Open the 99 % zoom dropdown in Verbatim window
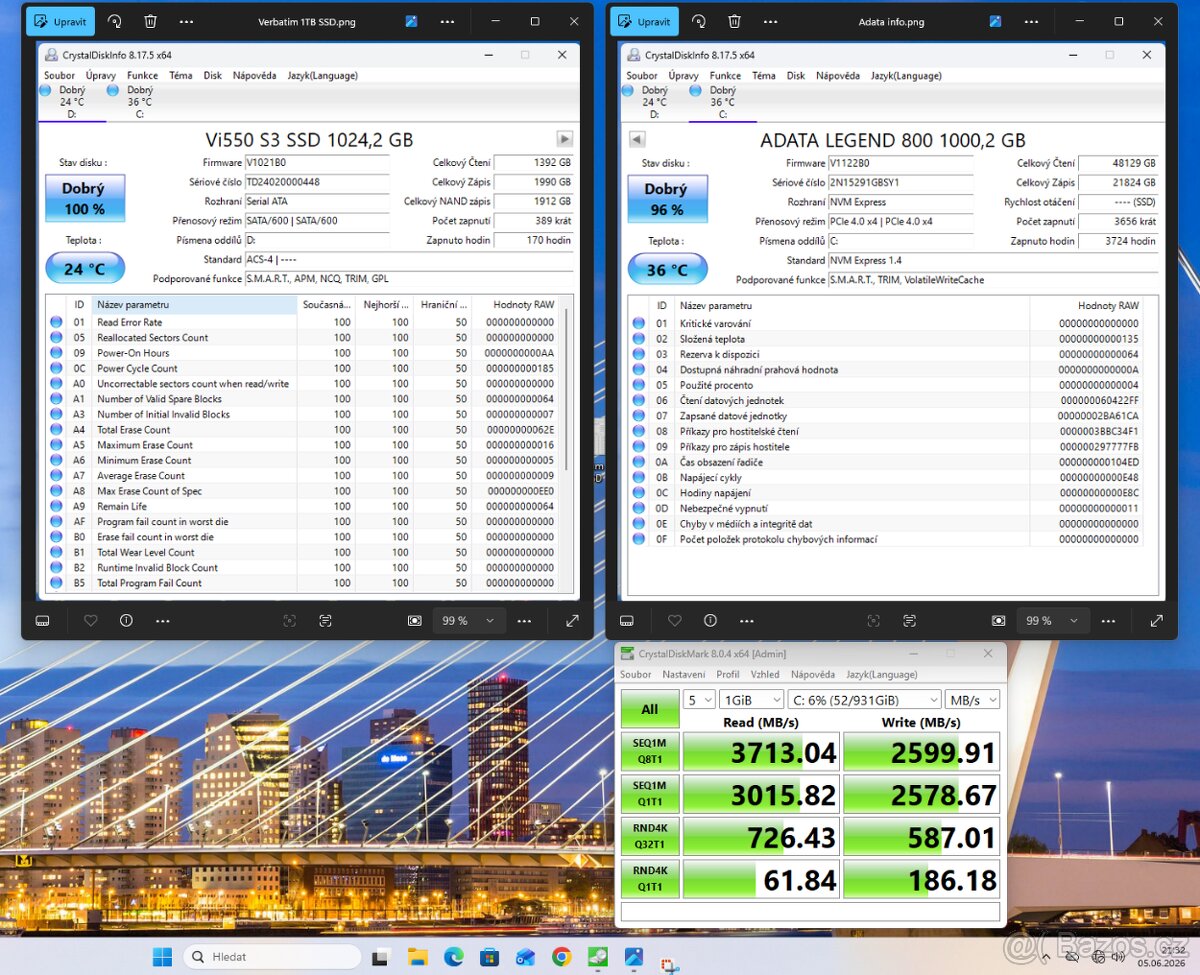Screen dimensions: 1200x975 469,621
